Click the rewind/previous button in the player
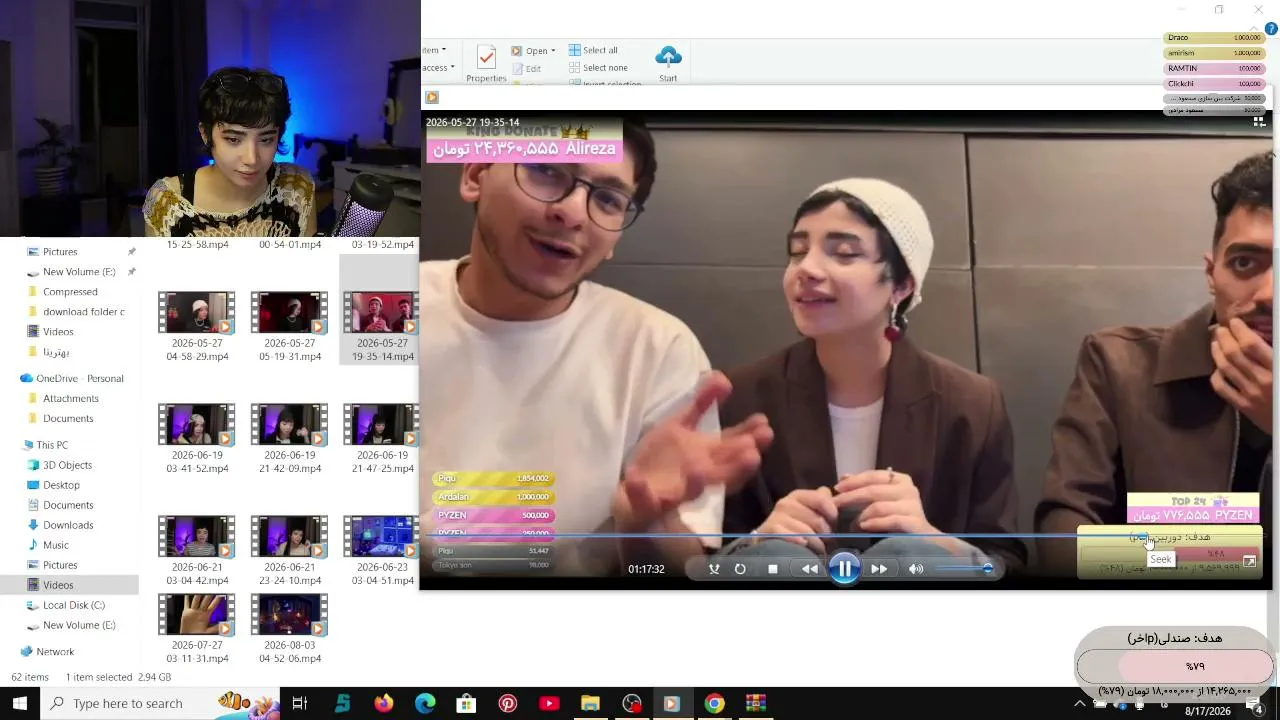This screenshot has width=1280, height=720. click(x=809, y=569)
